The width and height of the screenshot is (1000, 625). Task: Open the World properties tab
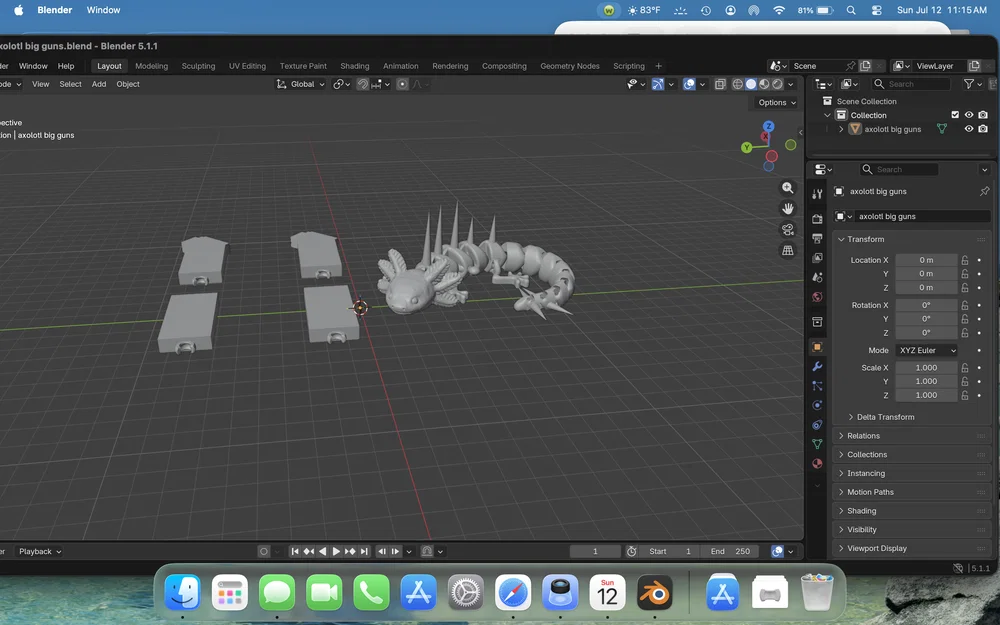[817, 297]
